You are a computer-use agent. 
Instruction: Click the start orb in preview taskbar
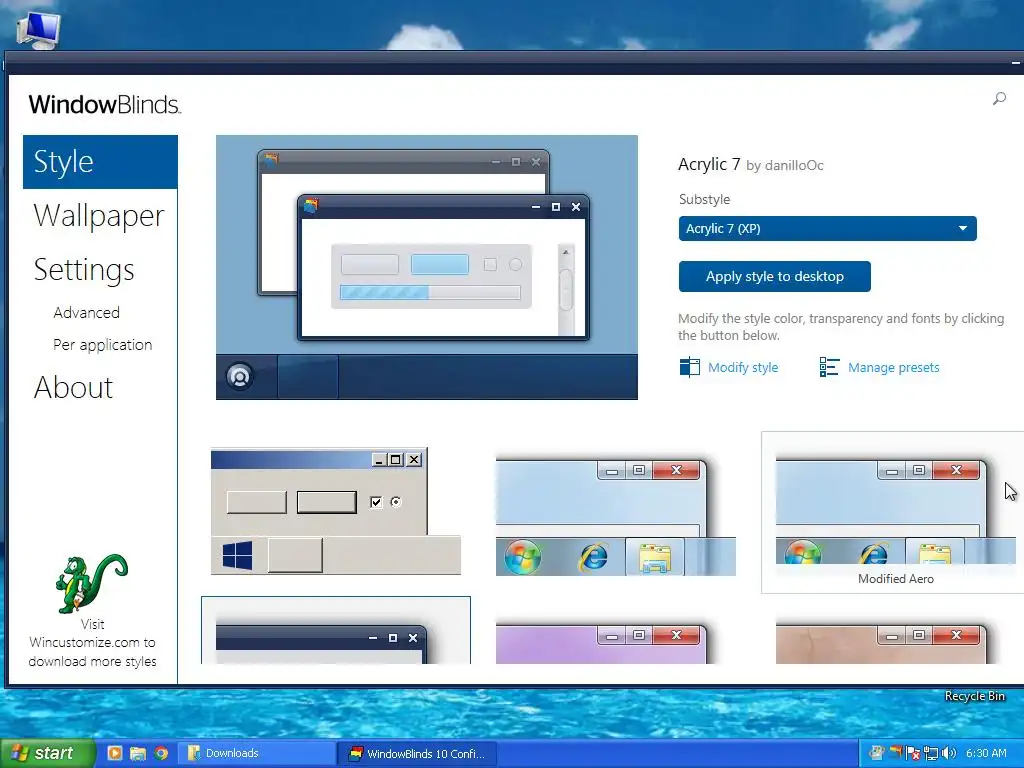coord(240,377)
